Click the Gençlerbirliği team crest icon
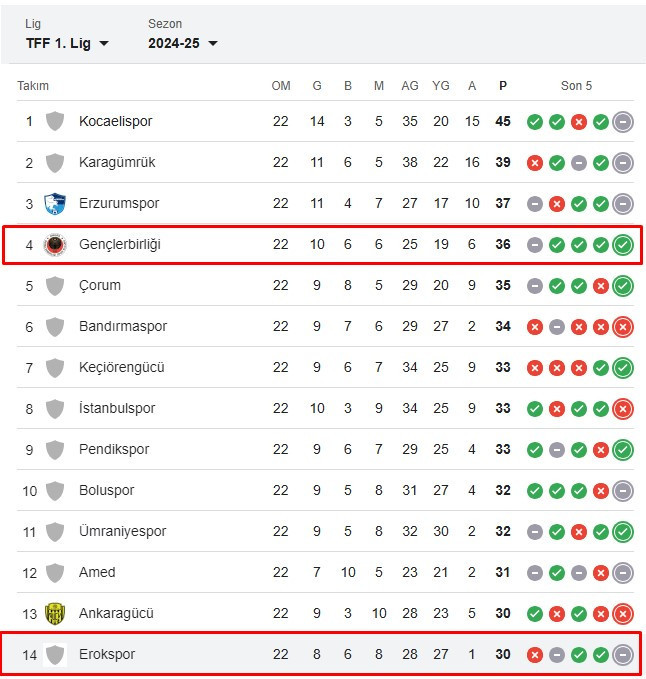Image resolution: width=646 pixels, height=679 pixels. tap(55, 245)
